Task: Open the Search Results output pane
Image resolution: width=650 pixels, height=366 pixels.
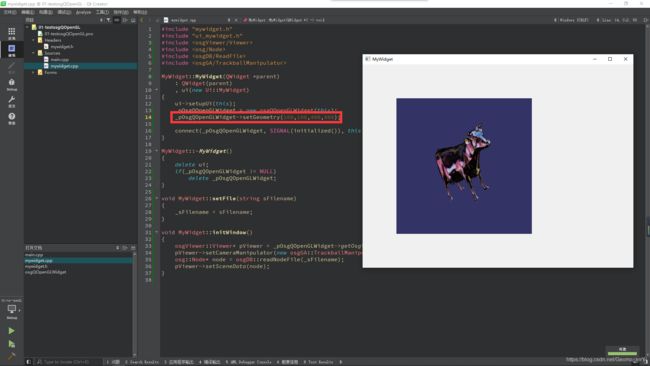Action: pyautogui.click(x=142, y=362)
